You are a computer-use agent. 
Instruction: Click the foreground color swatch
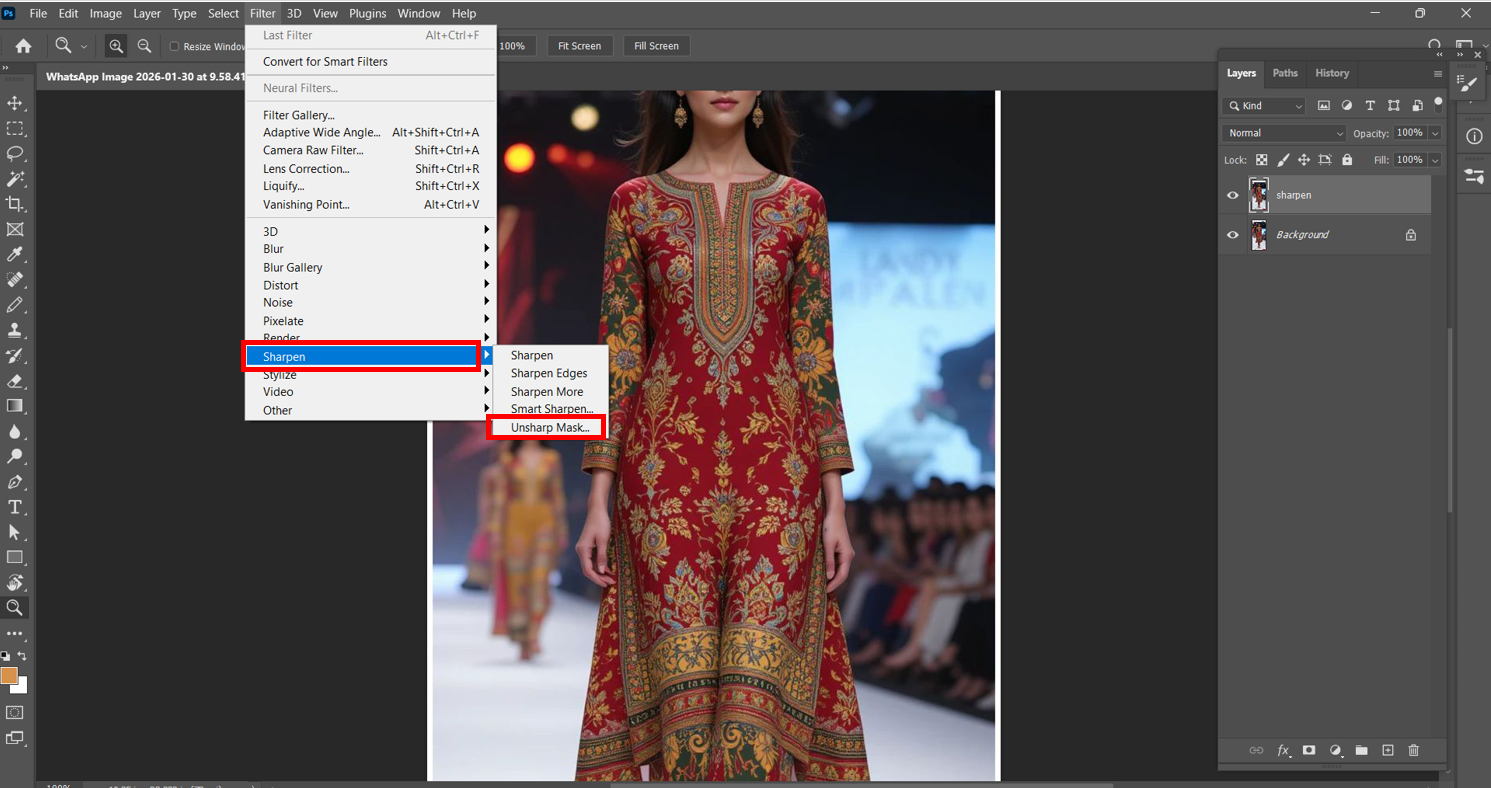coord(9,675)
